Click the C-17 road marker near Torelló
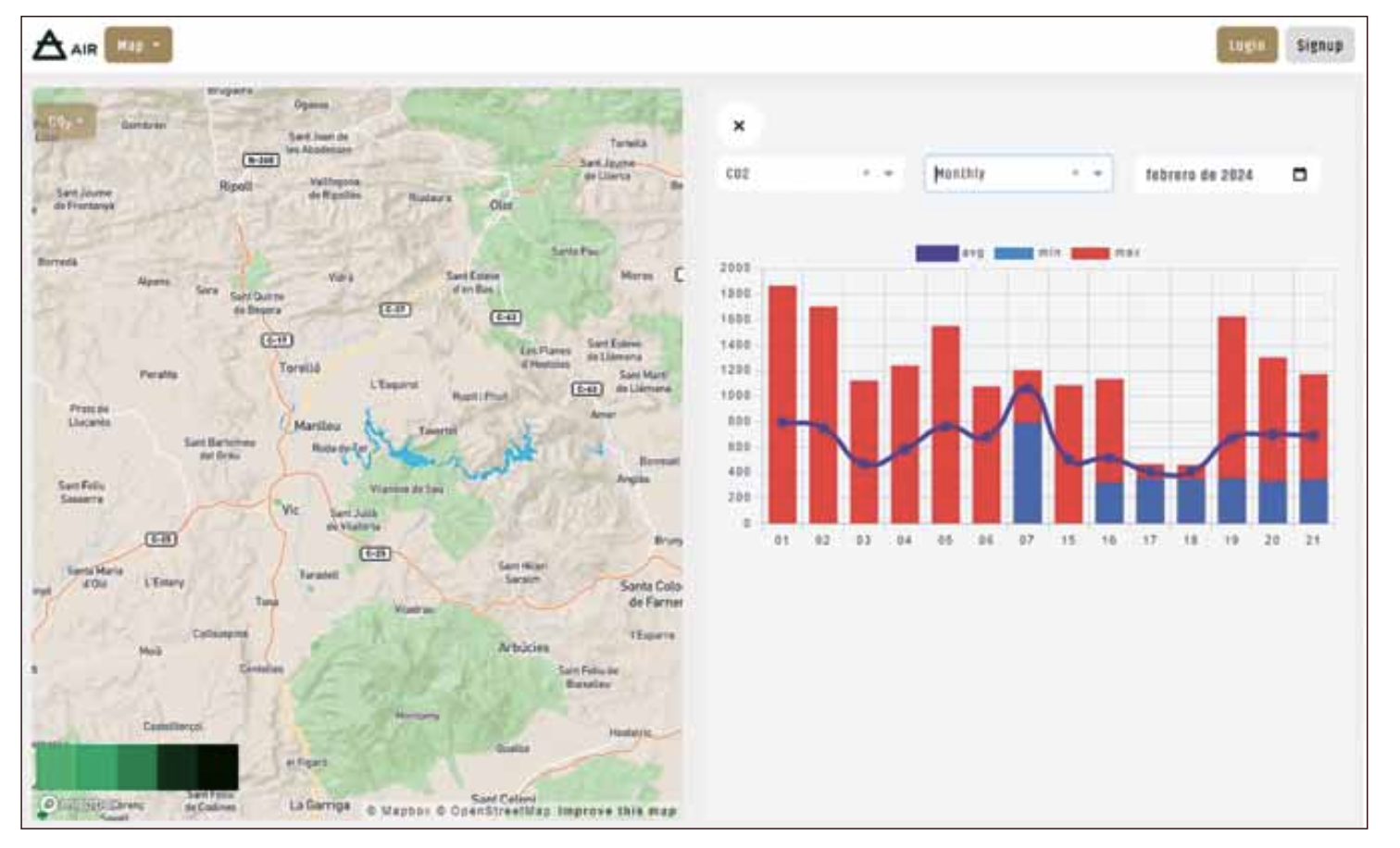This screenshot has height=848, width=1400. [x=277, y=340]
